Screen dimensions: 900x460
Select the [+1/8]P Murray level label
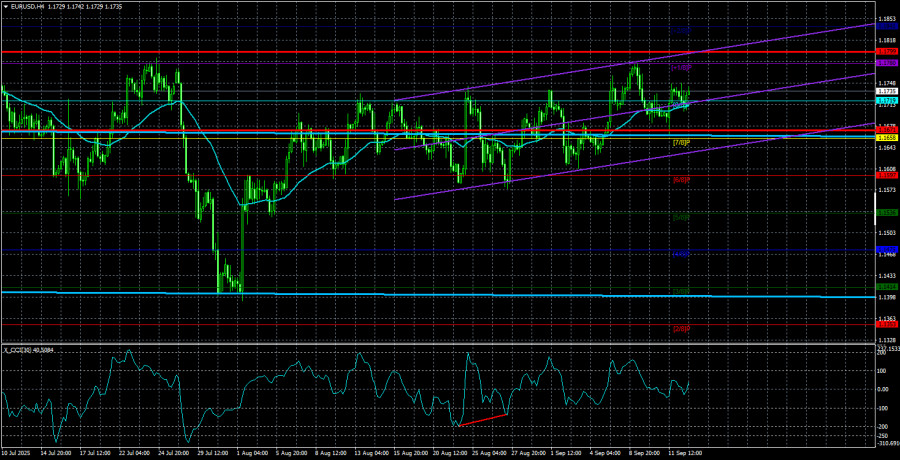[x=680, y=67]
